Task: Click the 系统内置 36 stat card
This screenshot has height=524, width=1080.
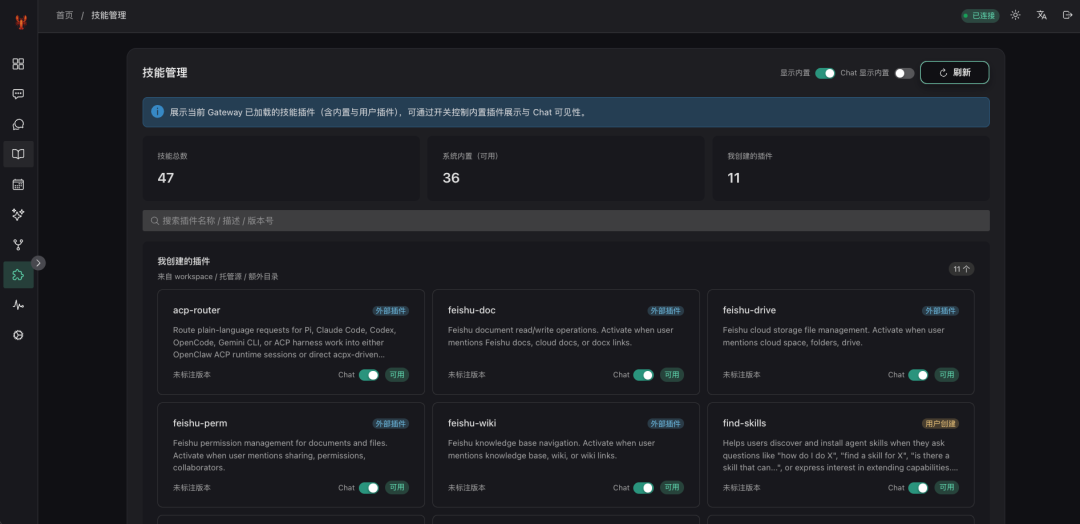Action: (566, 169)
